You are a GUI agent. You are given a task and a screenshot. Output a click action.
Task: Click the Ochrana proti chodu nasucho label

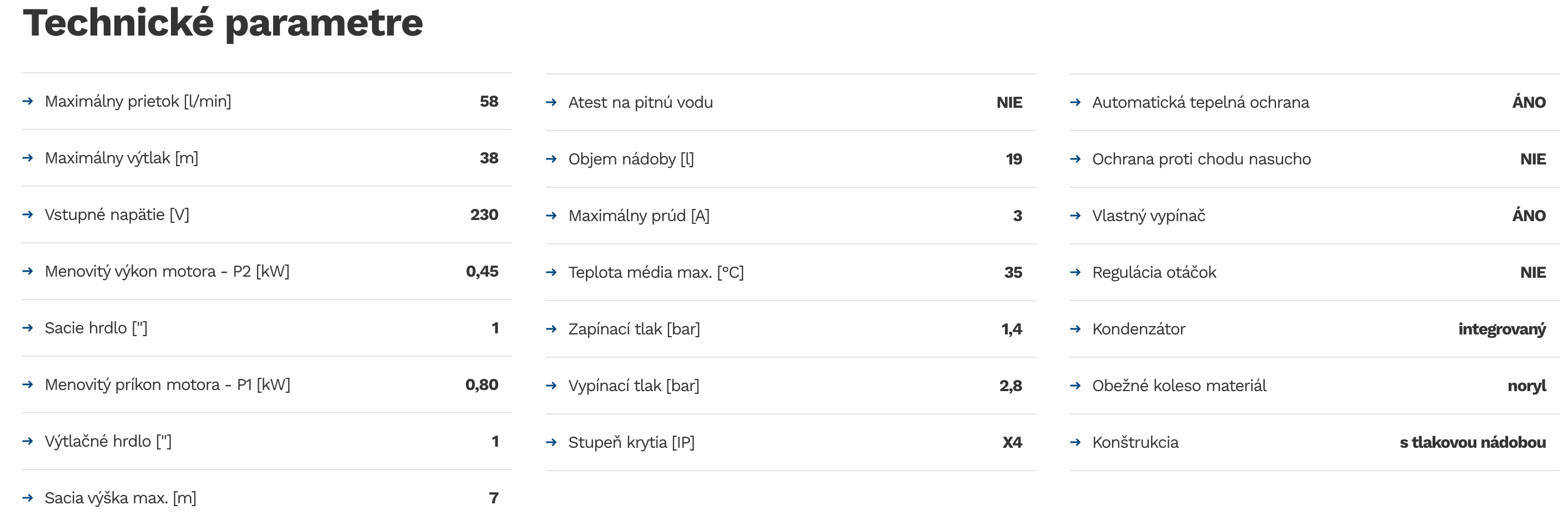[x=1202, y=159]
